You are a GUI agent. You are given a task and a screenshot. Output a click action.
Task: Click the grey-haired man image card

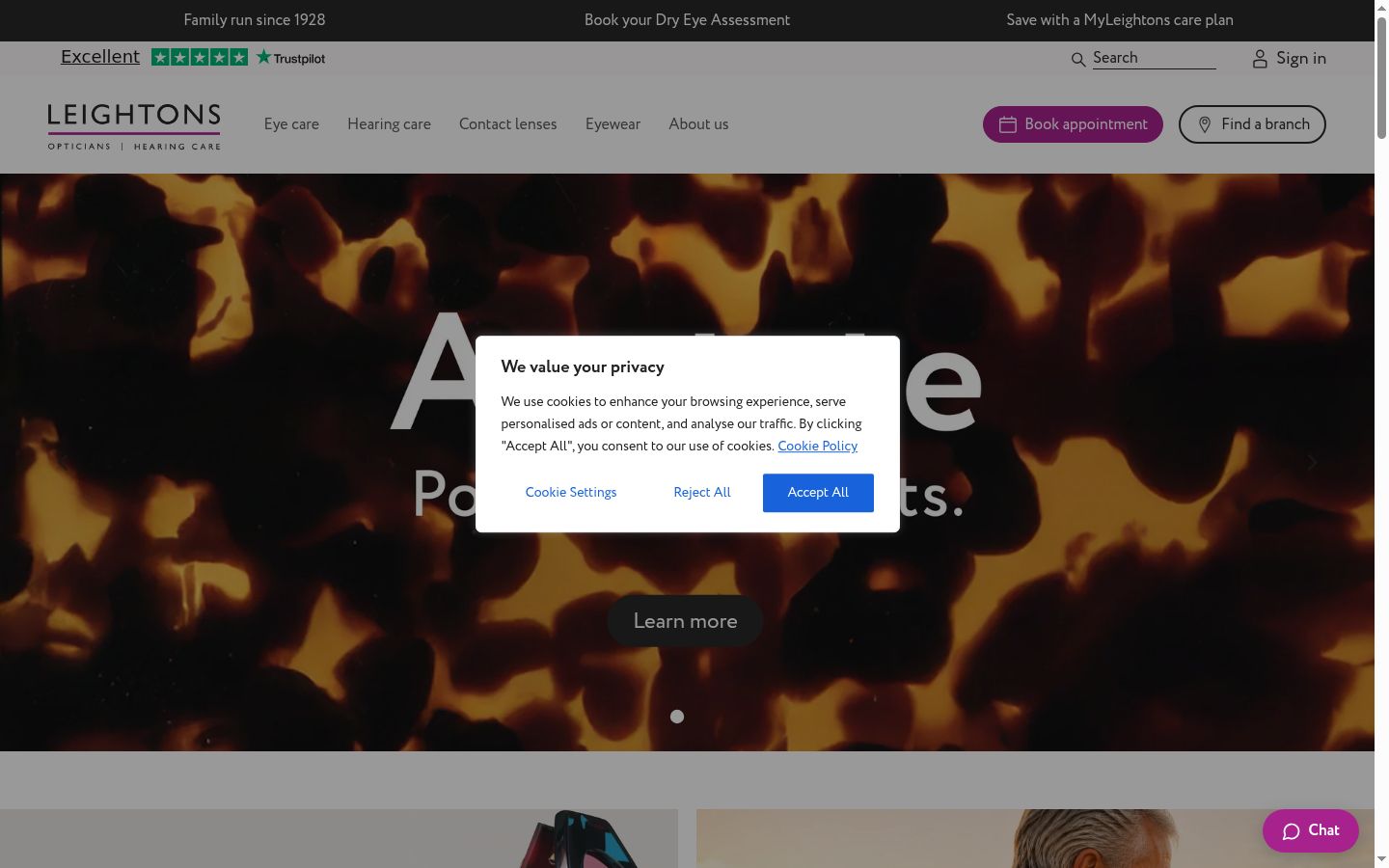point(1035,838)
